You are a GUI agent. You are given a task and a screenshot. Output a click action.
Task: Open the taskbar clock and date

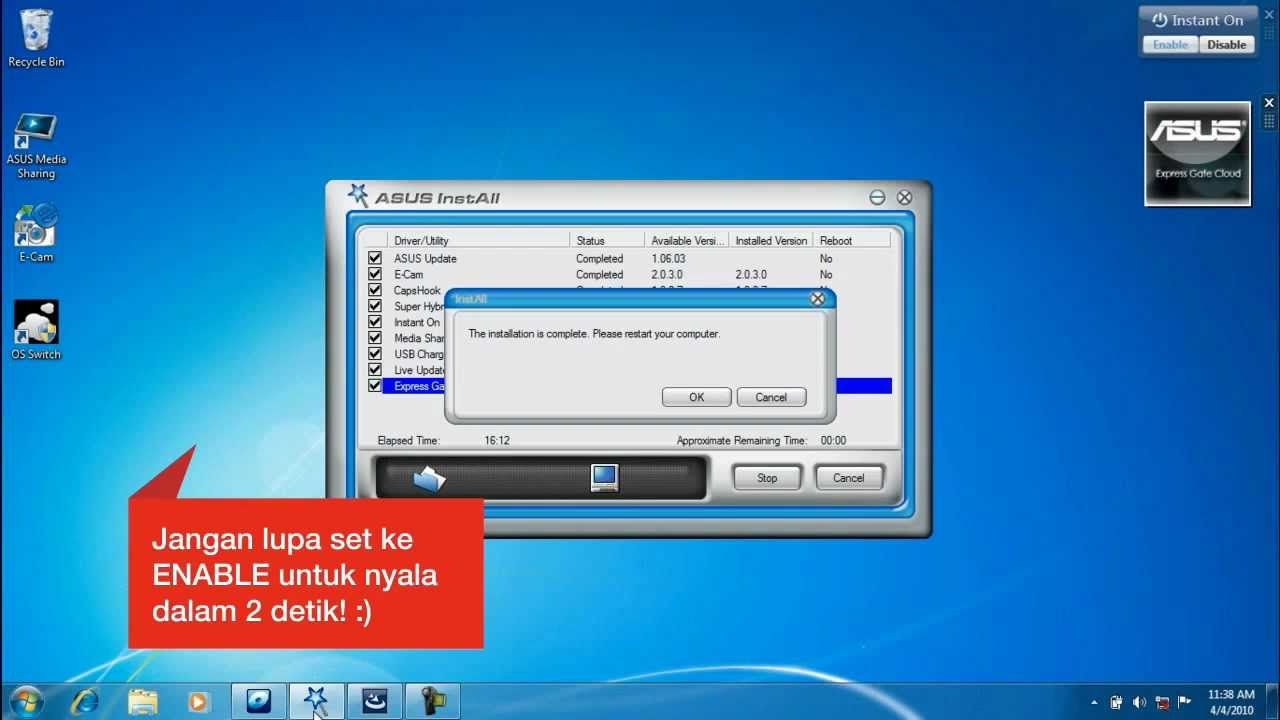pyautogui.click(x=1231, y=702)
